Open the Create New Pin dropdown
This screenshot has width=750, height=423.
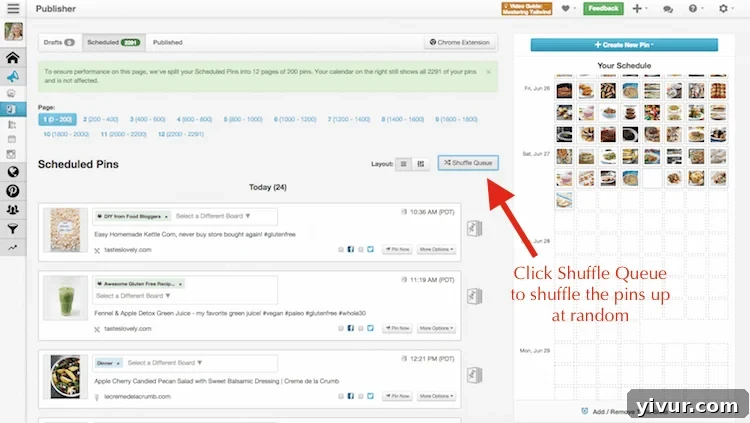click(x=625, y=45)
